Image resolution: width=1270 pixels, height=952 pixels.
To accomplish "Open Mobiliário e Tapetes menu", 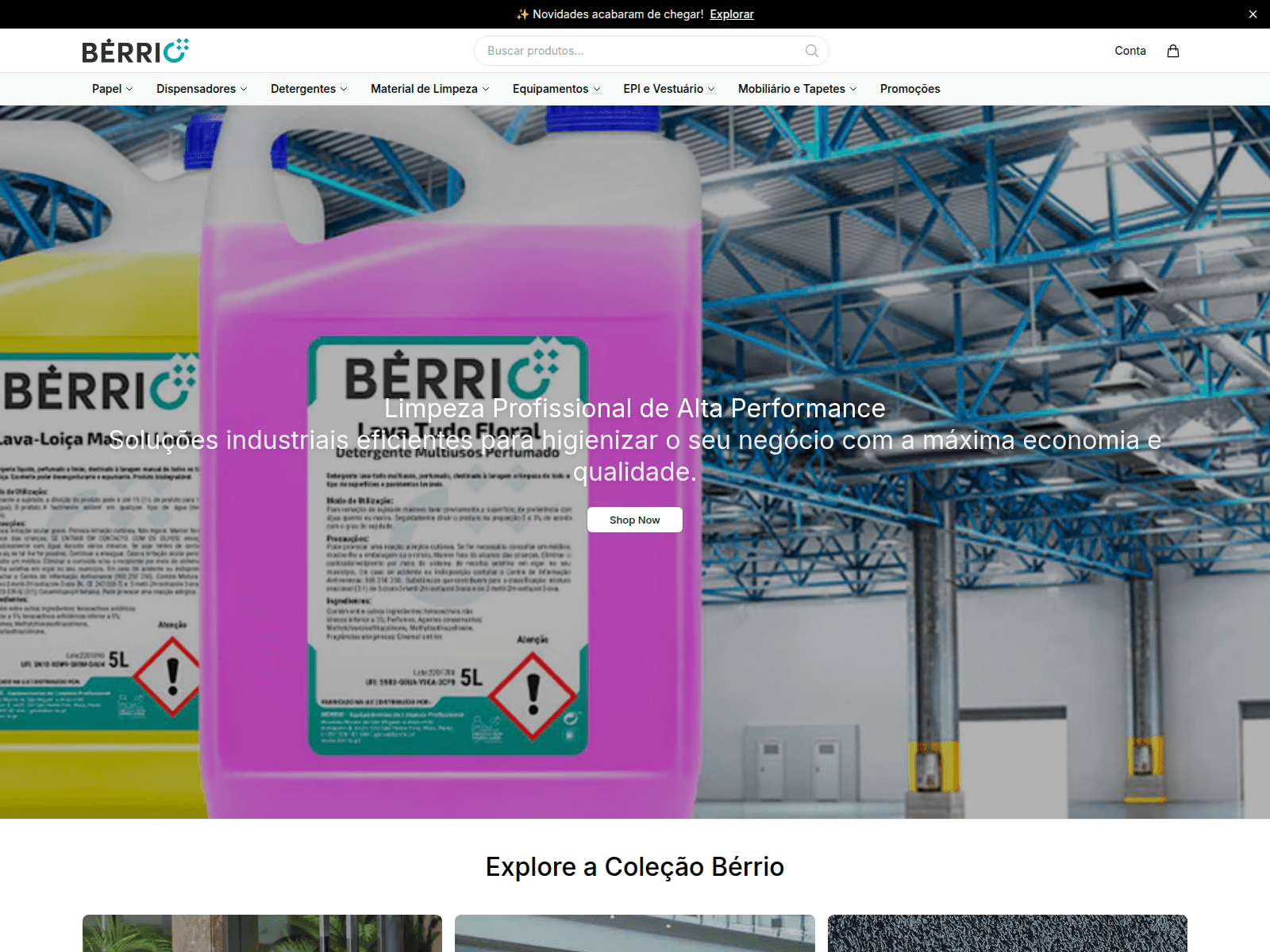I will [x=797, y=89].
